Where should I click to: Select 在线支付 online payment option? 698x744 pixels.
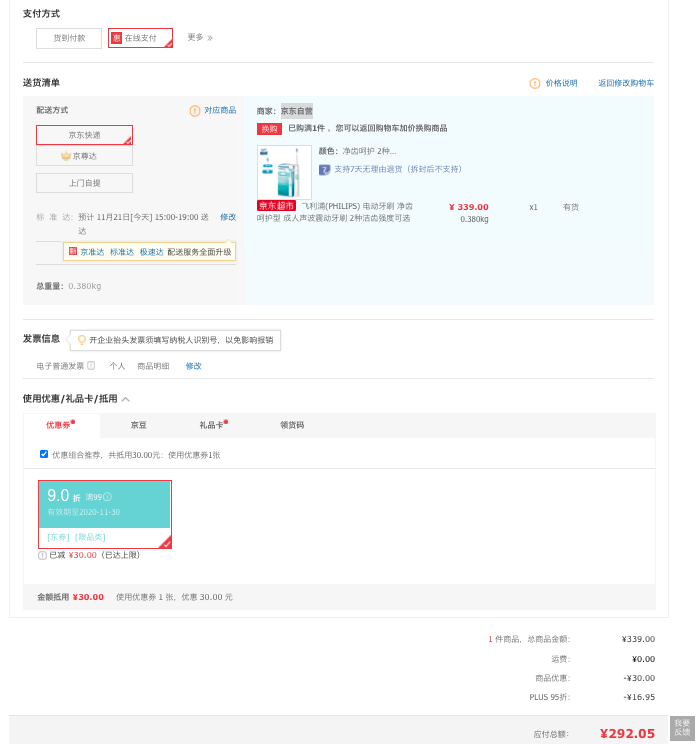point(140,38)
